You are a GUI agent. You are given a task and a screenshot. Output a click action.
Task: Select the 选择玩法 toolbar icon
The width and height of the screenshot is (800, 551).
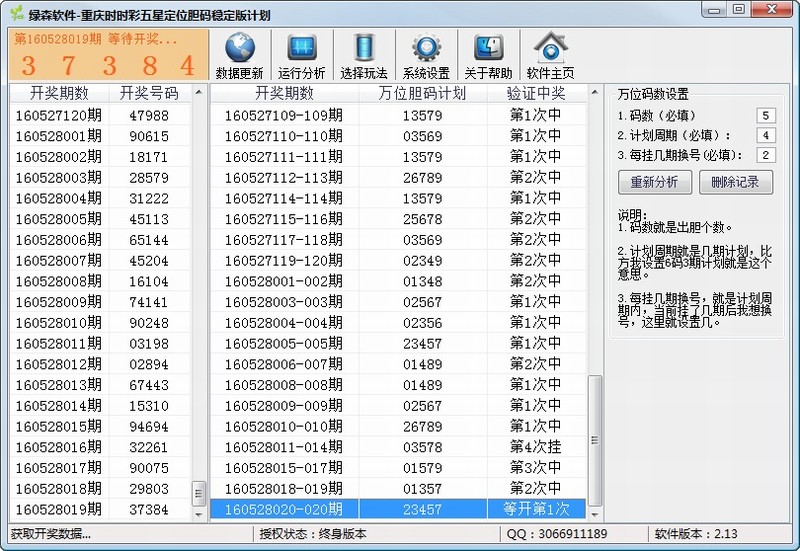pyautogui.click(x=363, y=49)
